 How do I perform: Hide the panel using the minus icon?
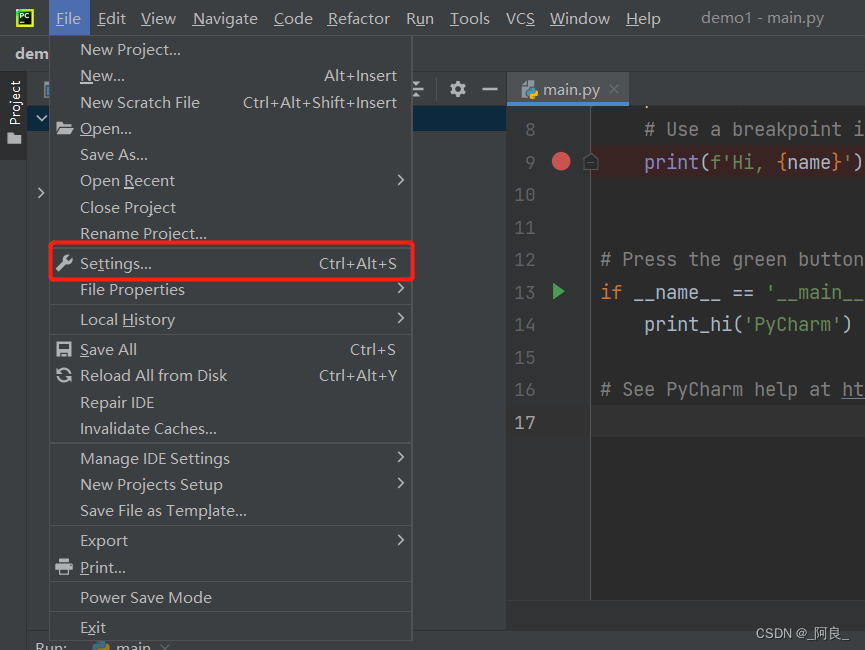489,88
